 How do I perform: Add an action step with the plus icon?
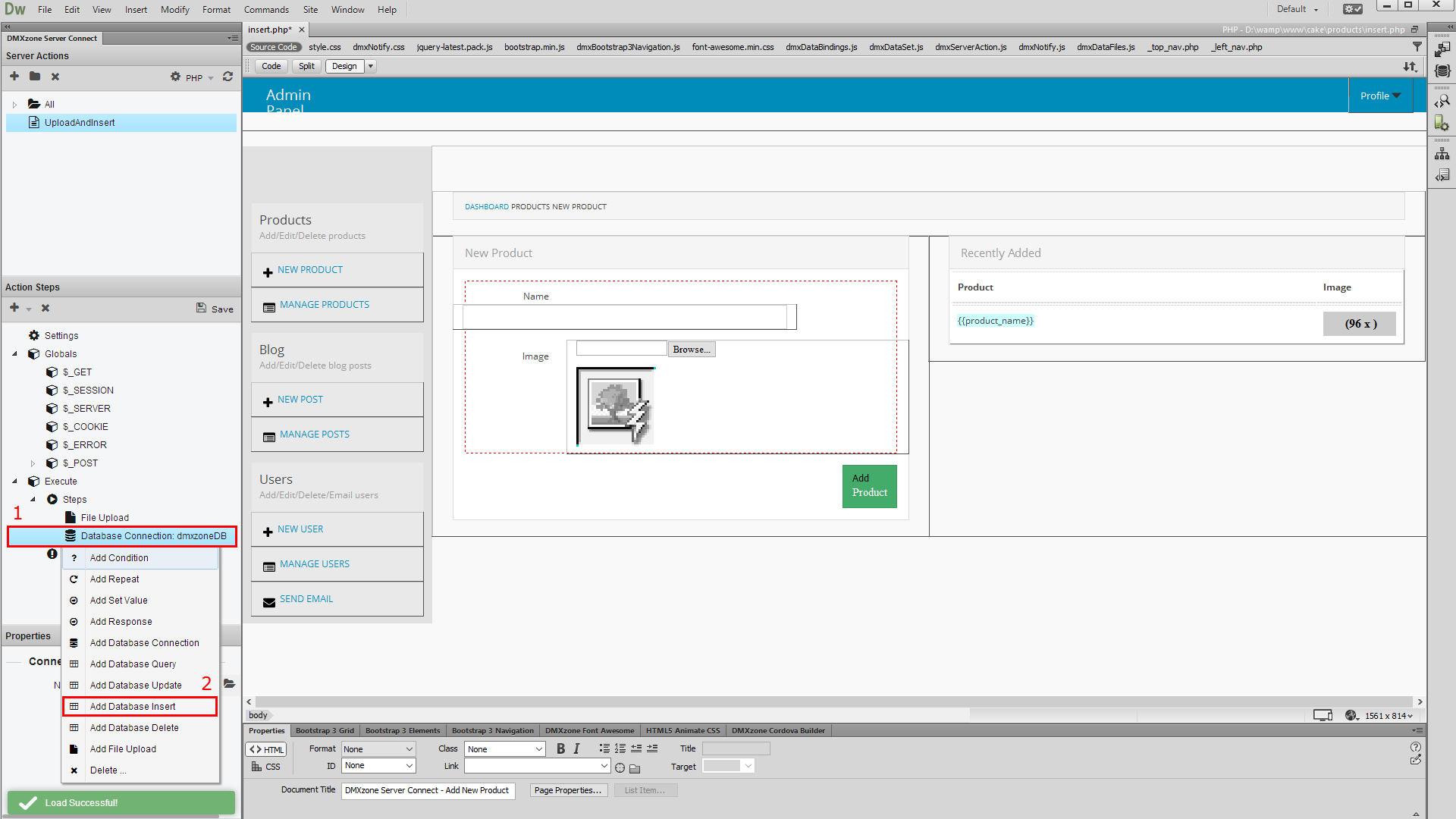click(x=14, y=308)
